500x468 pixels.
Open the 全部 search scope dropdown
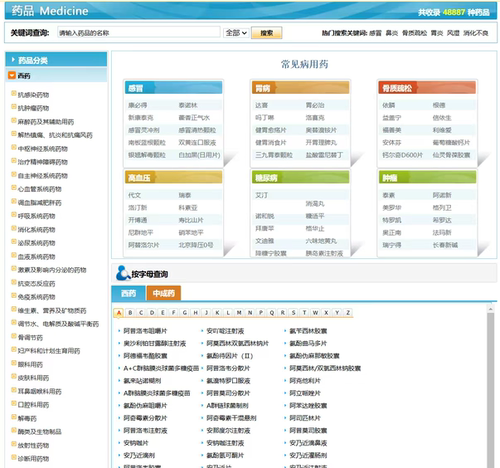point(236,33)
